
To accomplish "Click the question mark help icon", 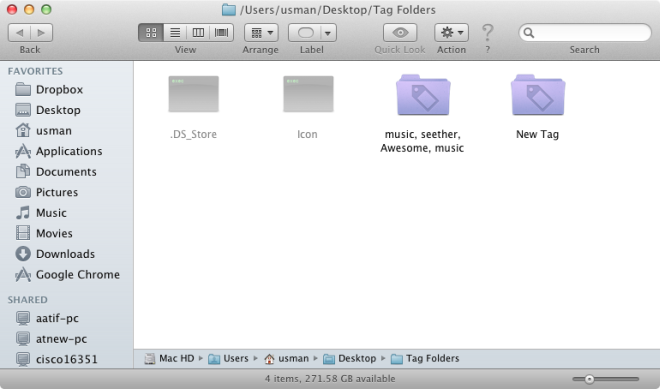I will (x=487, y=32).
